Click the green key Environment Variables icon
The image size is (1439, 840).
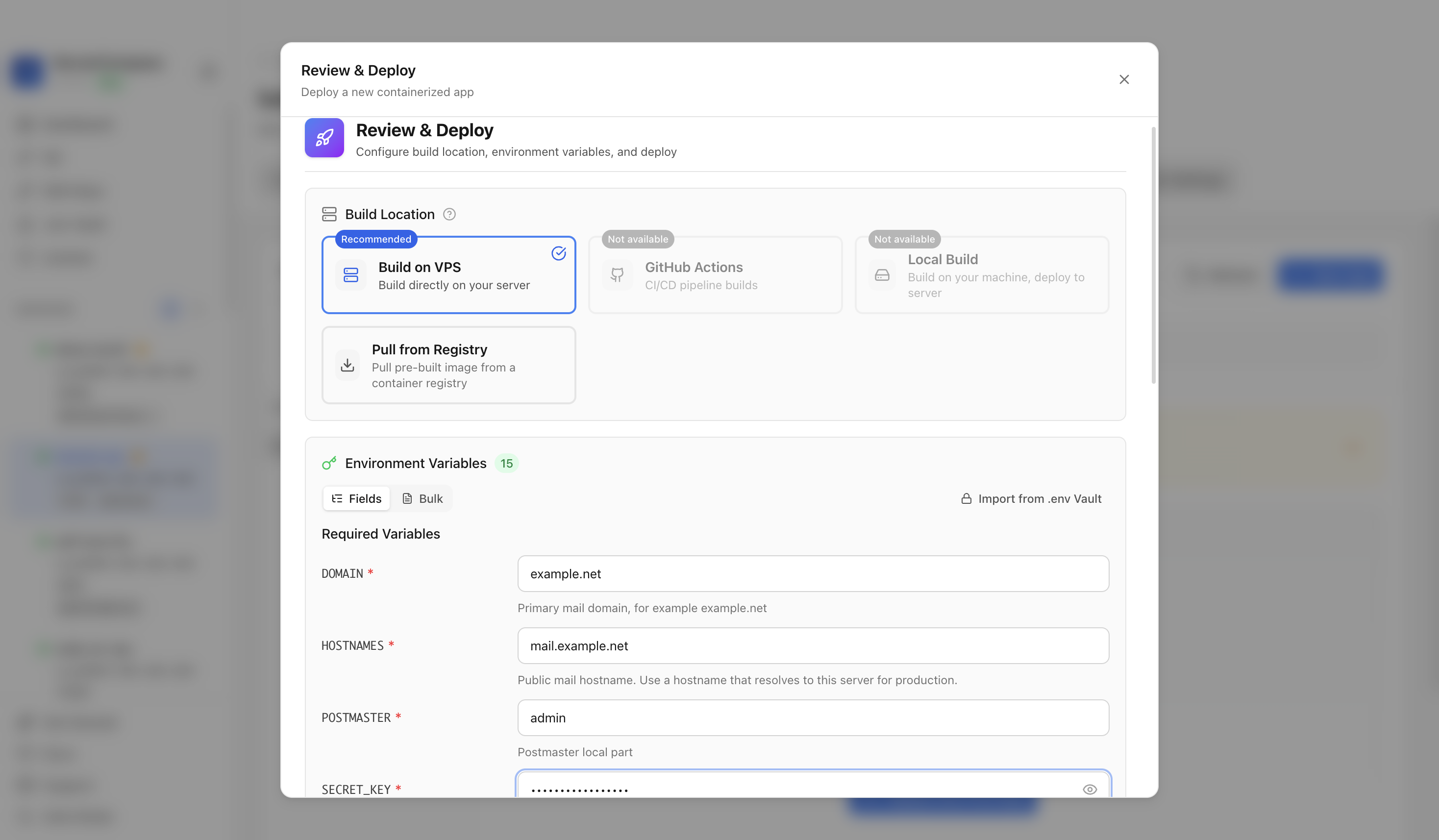[x=329, y=463]
